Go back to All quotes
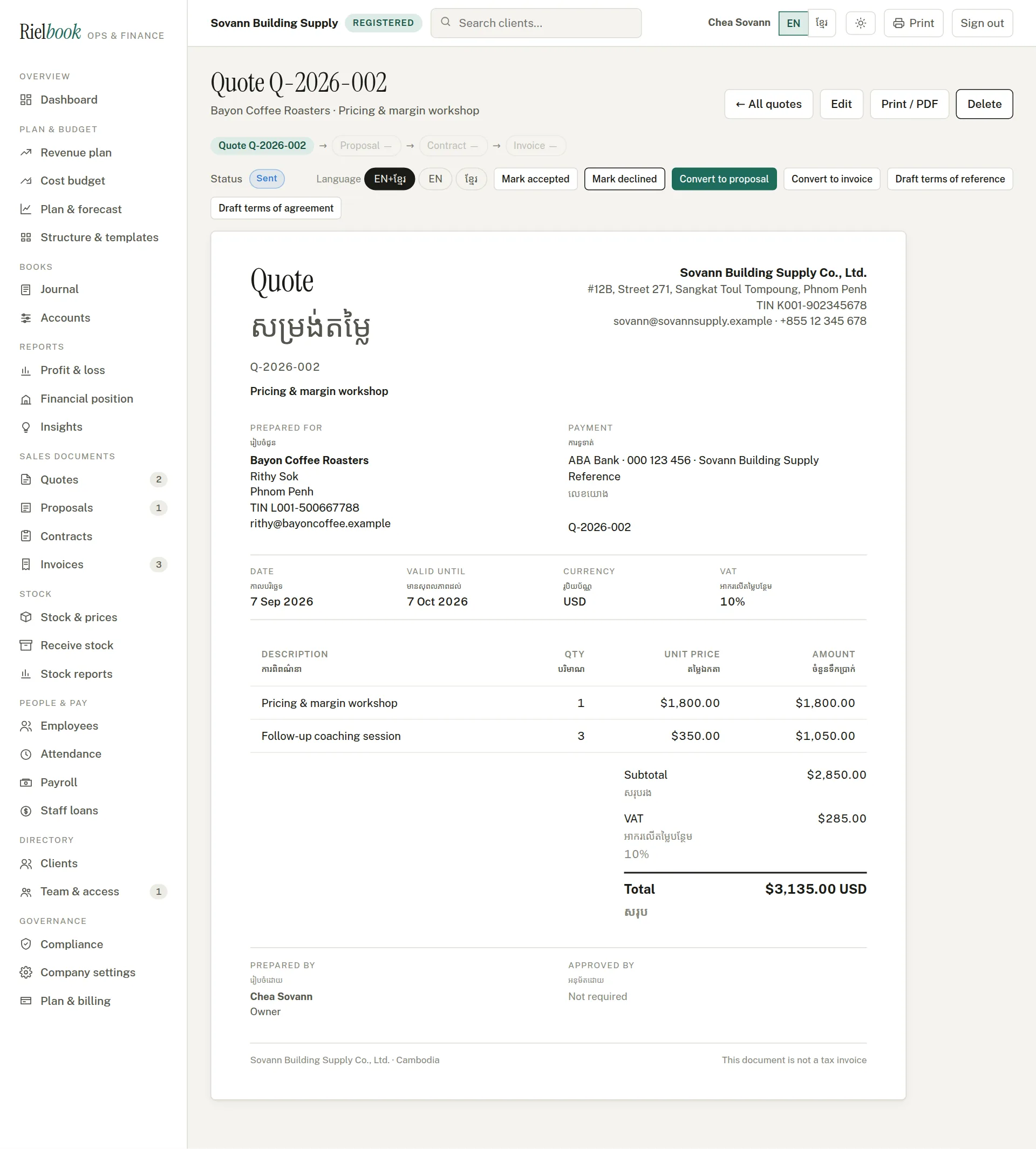1036x1149 pixels. click(768, 104)
